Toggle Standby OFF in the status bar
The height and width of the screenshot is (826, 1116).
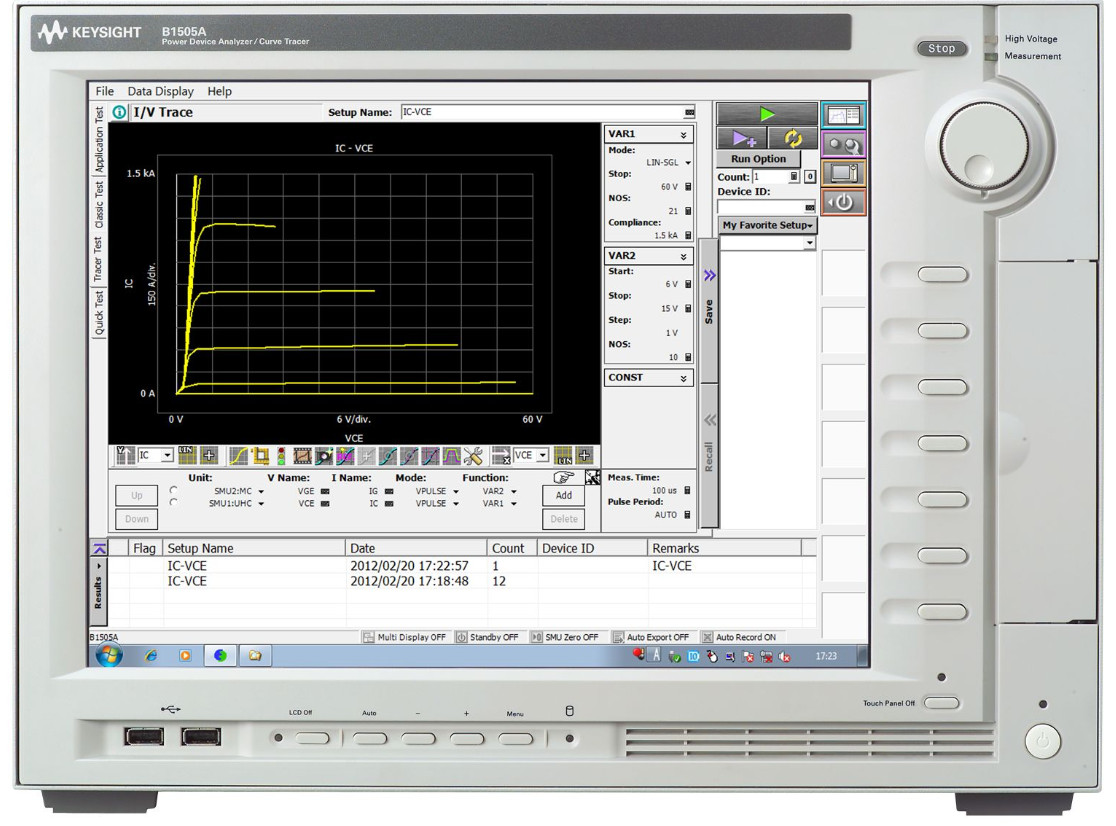tap(489, 637)
